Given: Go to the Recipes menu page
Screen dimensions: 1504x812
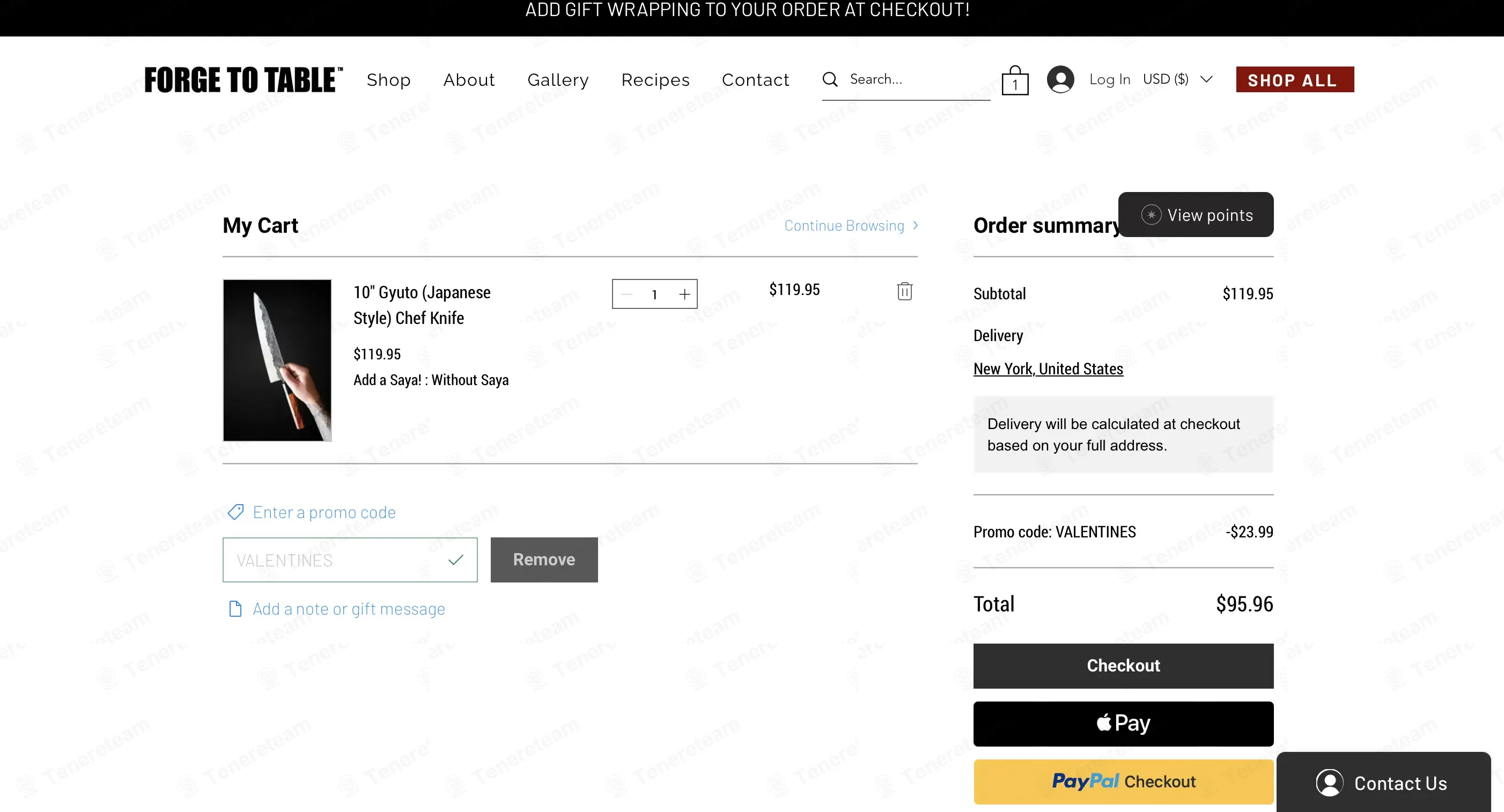Looking at the screenshot, I should [x=655, y=80].
